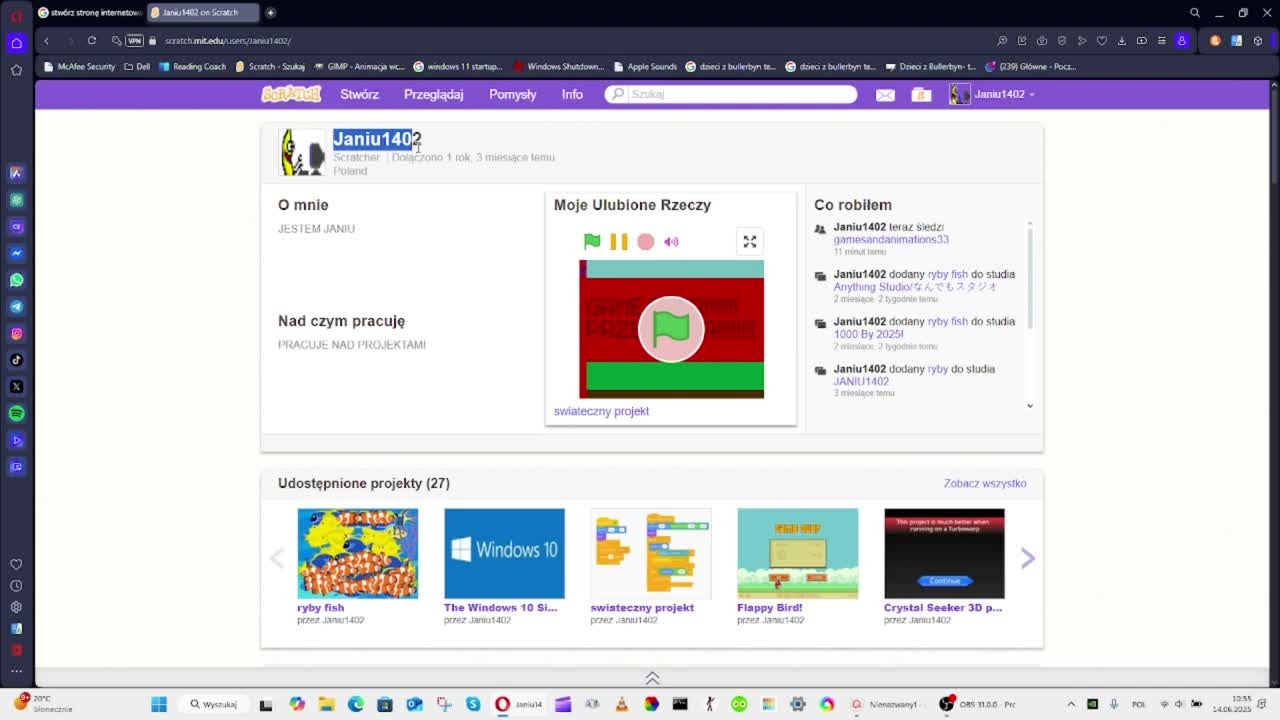The image size is (1280, 720).
Task: Collapse page using double chevron at bottom
Action: (652, 678)
